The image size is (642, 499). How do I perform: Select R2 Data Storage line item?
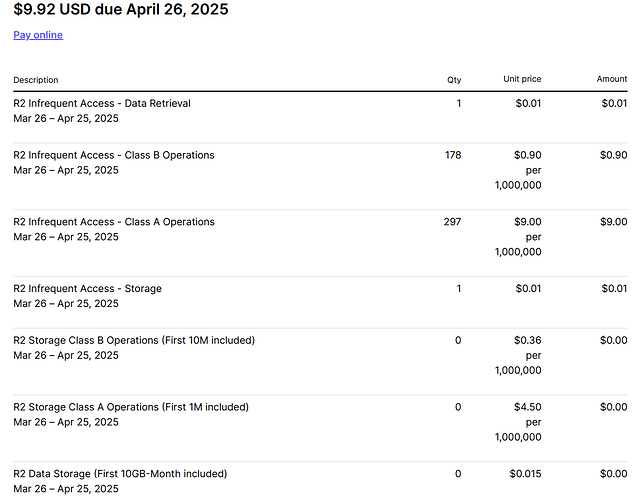[x=320, y=481]
